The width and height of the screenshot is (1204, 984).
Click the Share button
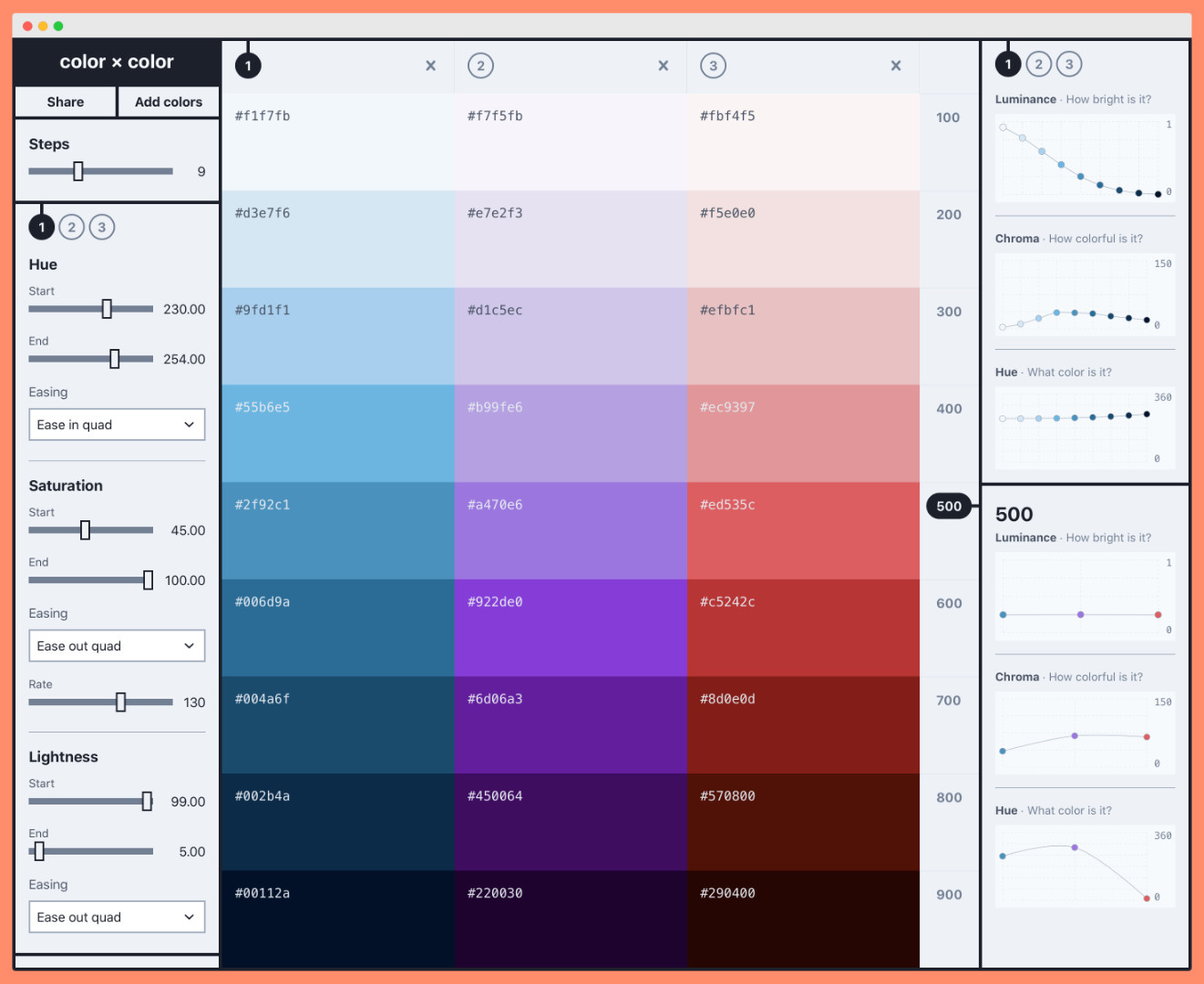coord(65,101)
